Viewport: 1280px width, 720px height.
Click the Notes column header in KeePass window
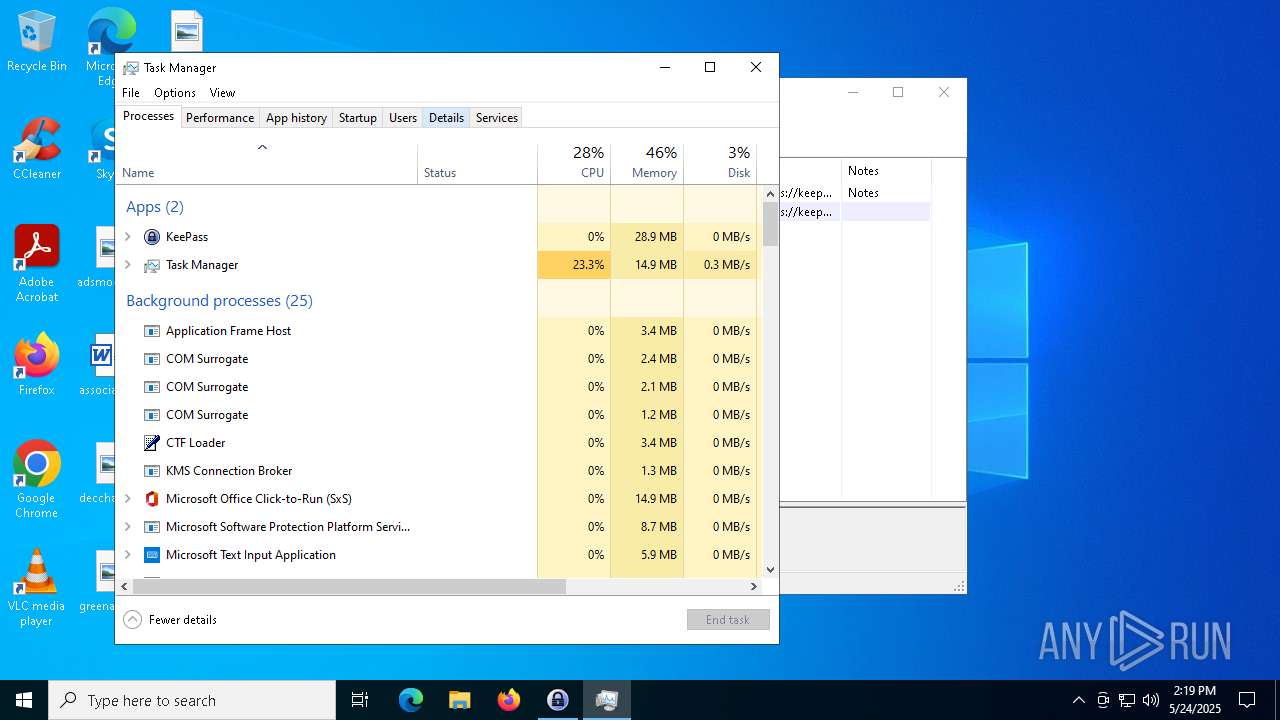(x=886, y=171)
